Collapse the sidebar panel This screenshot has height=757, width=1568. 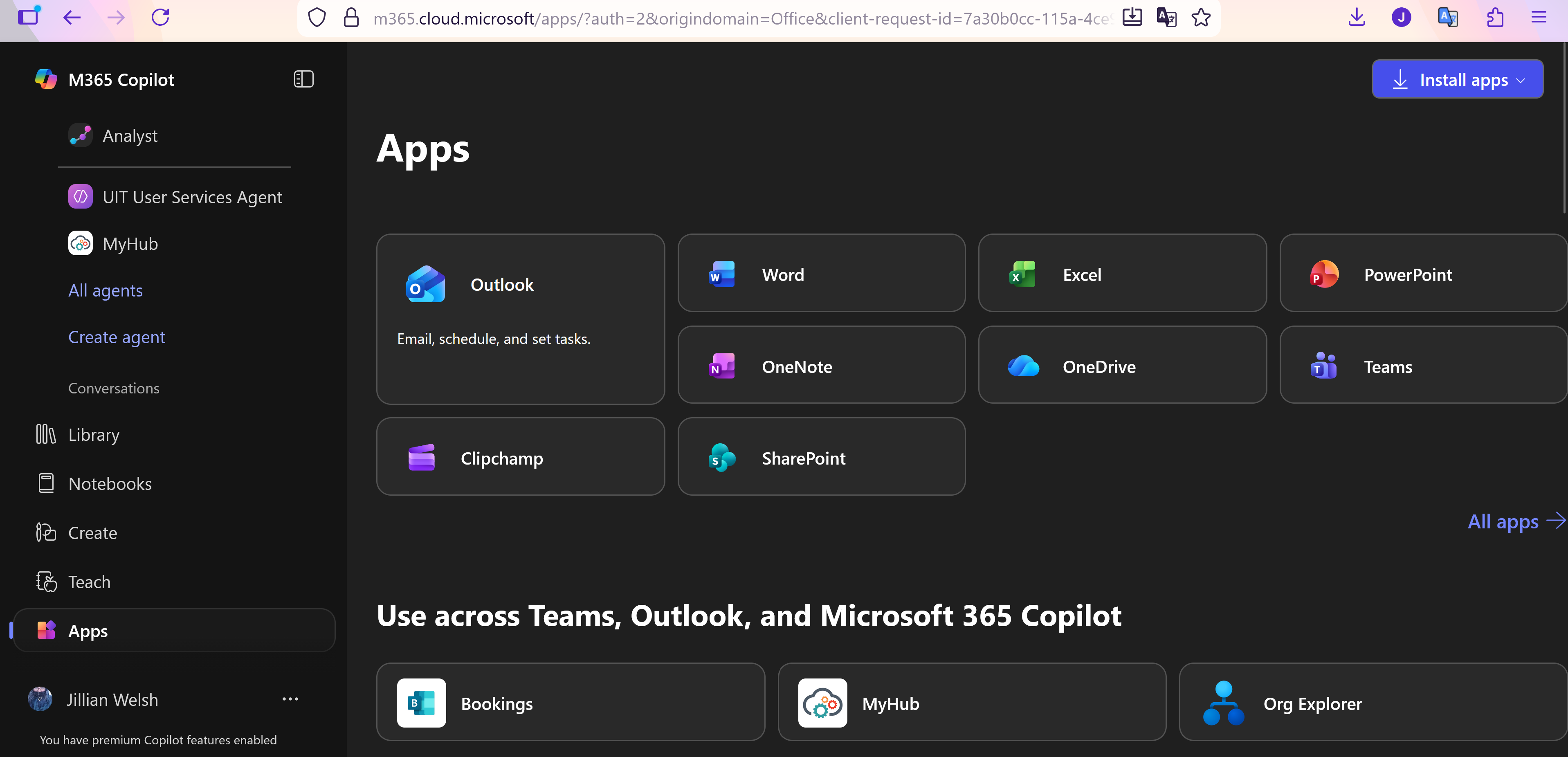point(303,79)
